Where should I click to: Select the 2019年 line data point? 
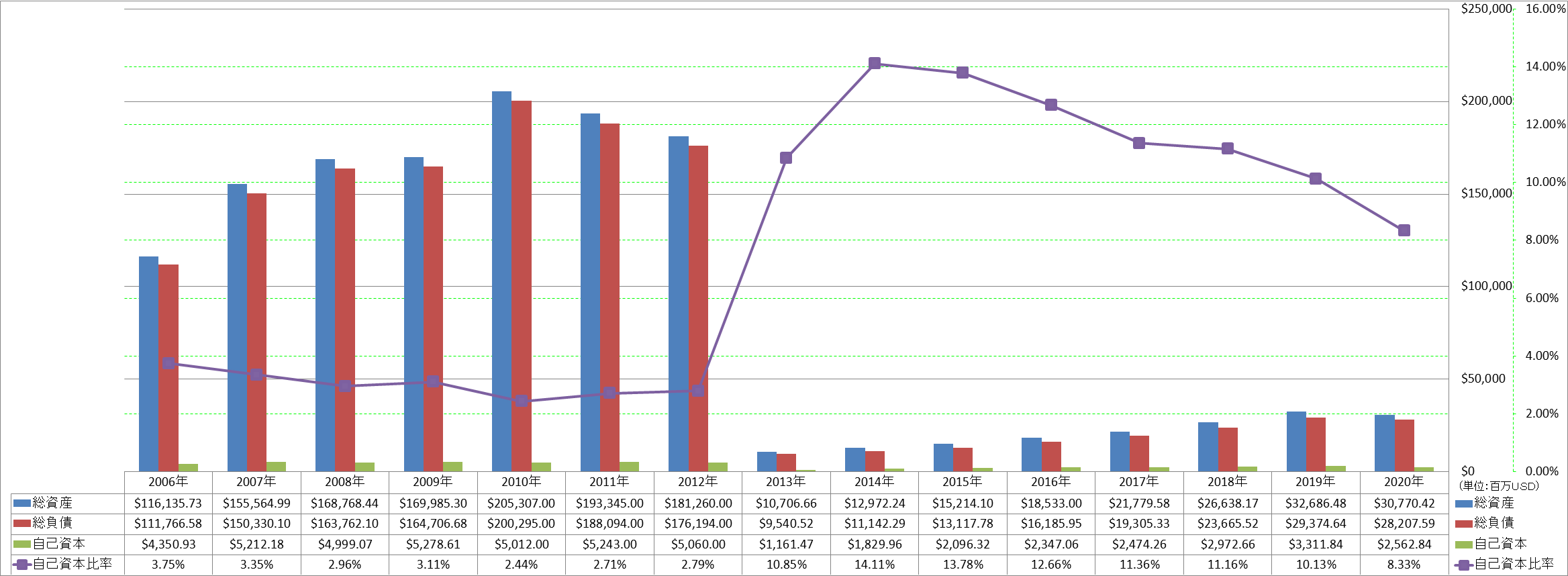coord(1316,179)
